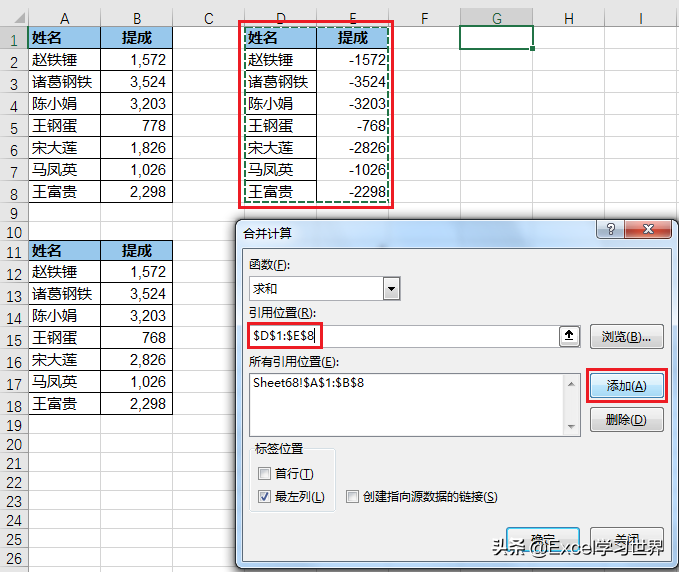
Task: Click cell A7 马凤英
Action: tap(65, 170)
